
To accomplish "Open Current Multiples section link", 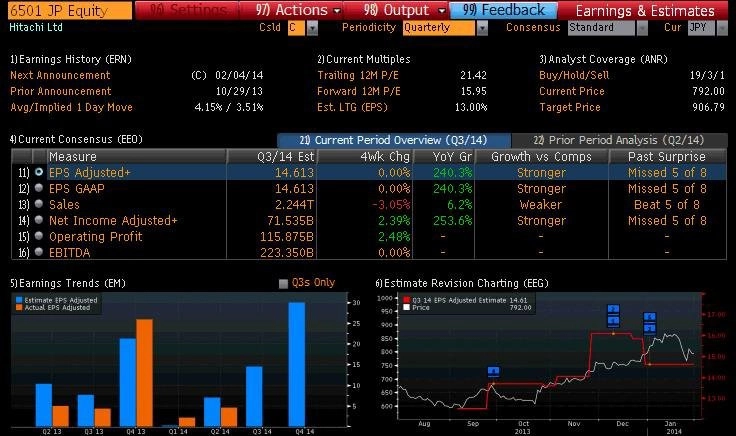I will click(x=364, y=59).
